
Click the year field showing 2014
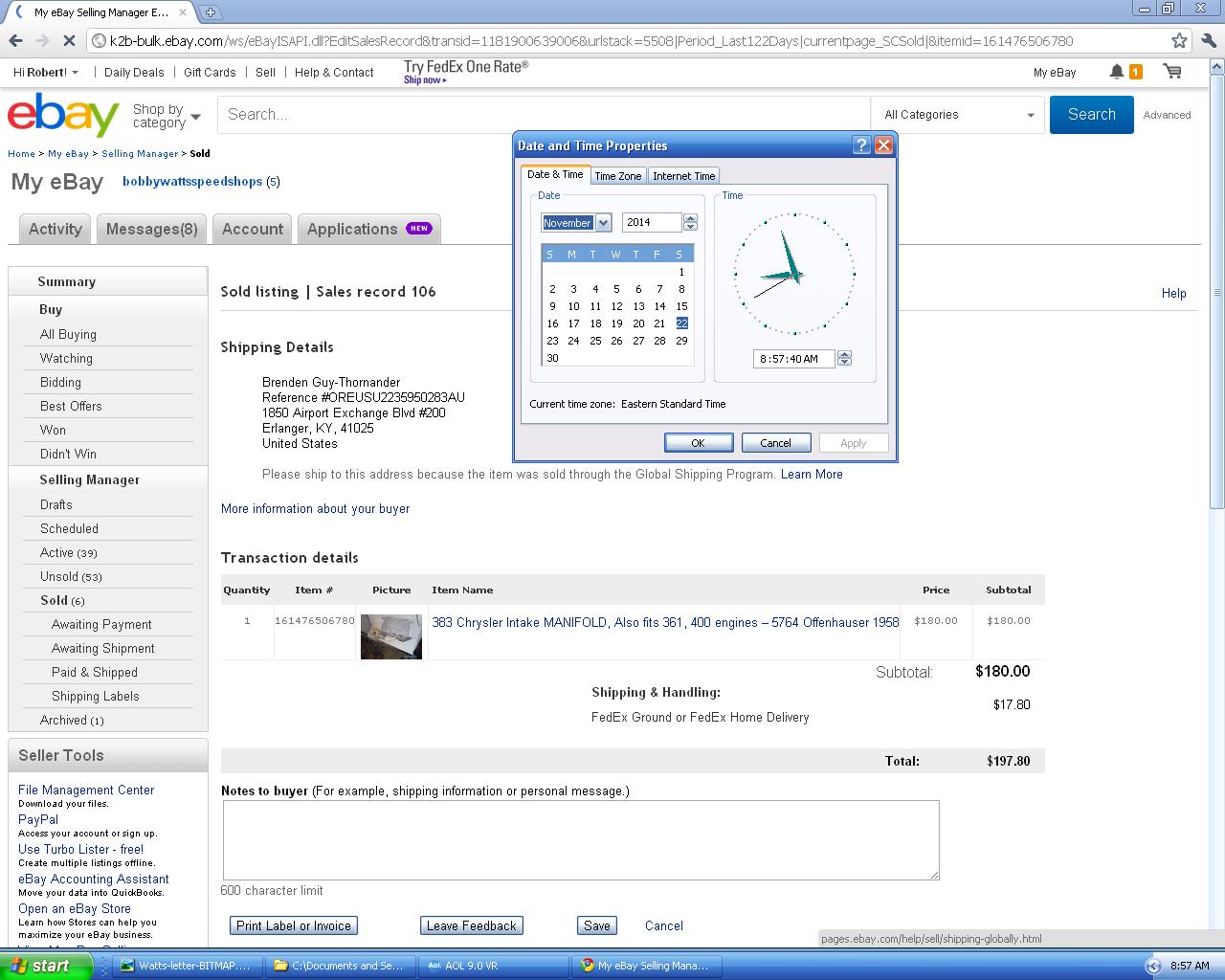[652, 223]
